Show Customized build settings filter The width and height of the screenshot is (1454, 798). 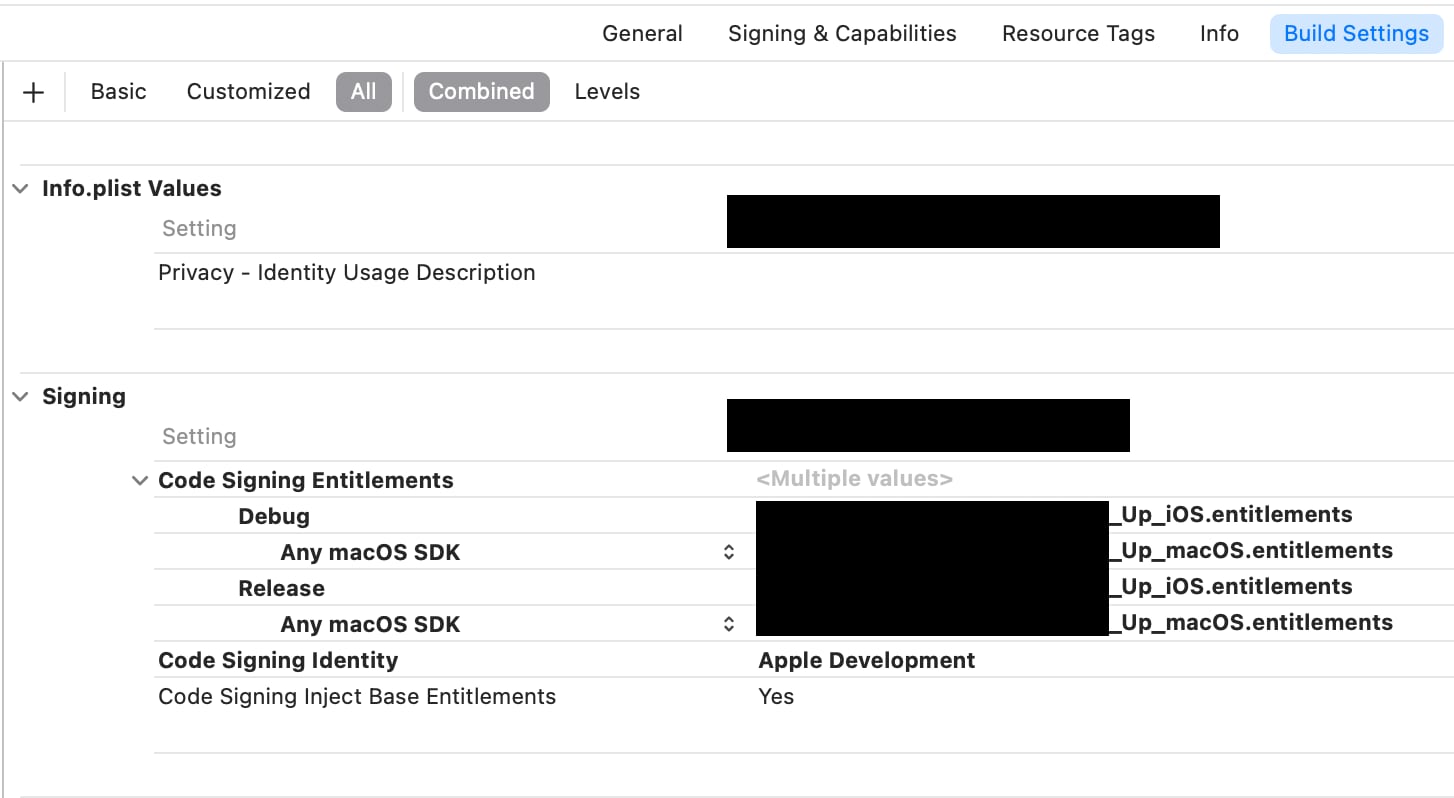click(x=248, y=91)
